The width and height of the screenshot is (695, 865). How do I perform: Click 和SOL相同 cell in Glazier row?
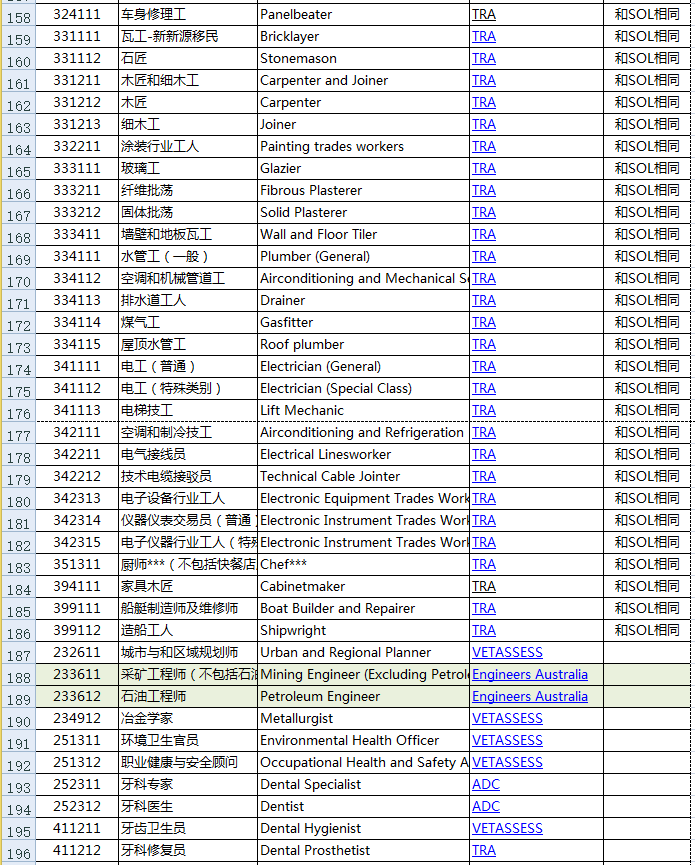coord(647,168)
